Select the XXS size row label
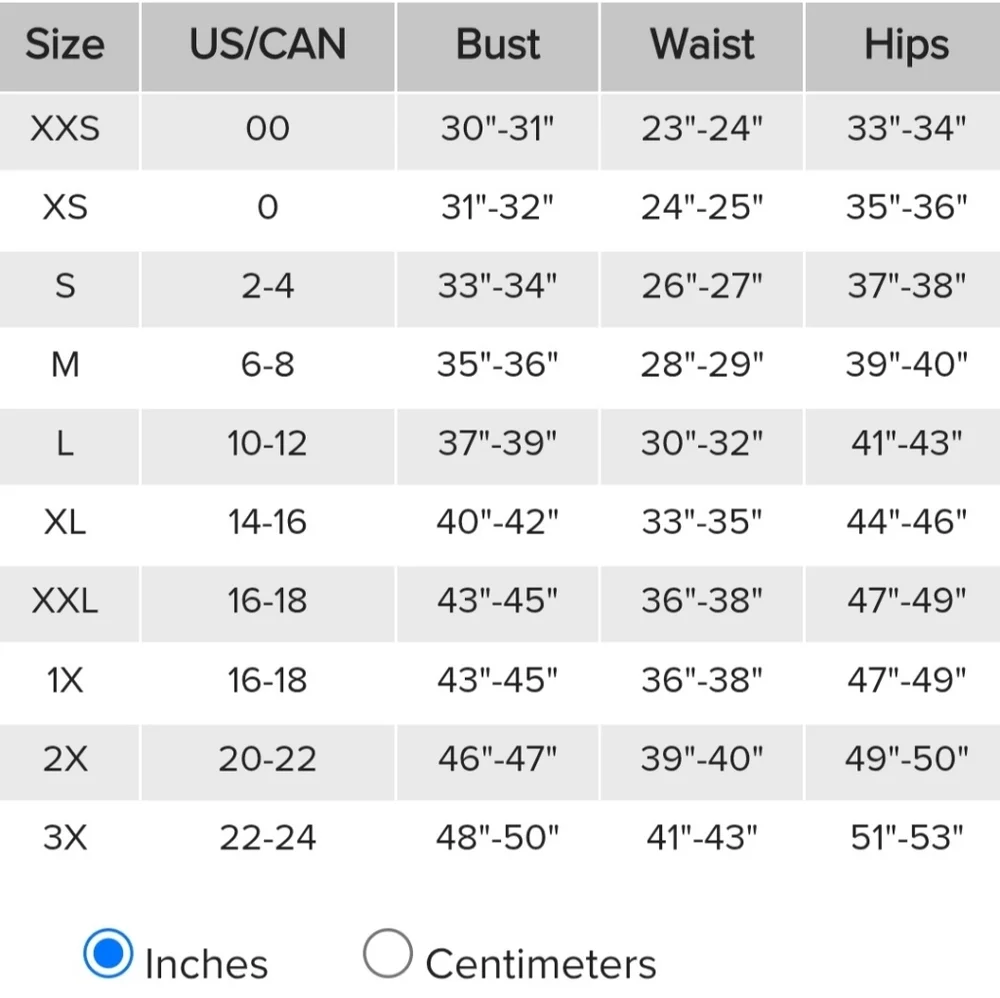The width and height of the screenshot is (1000, 998). tap(65, 129)
